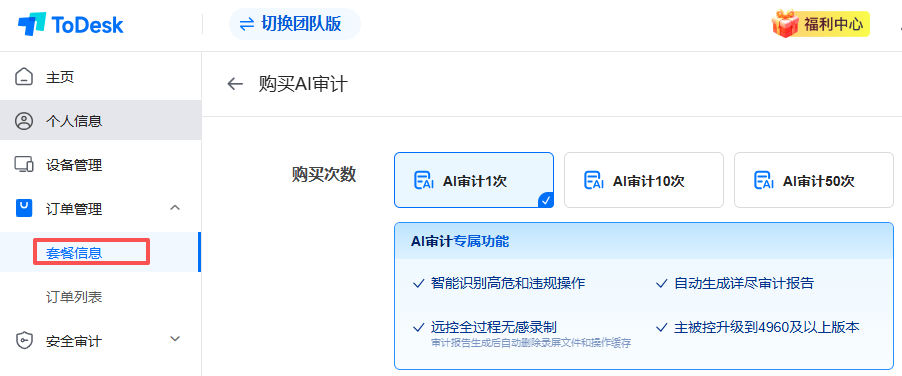Viewport: 902px width, 376px height.
Task: Go to 主页 in the sidebar
Action: 101,77
